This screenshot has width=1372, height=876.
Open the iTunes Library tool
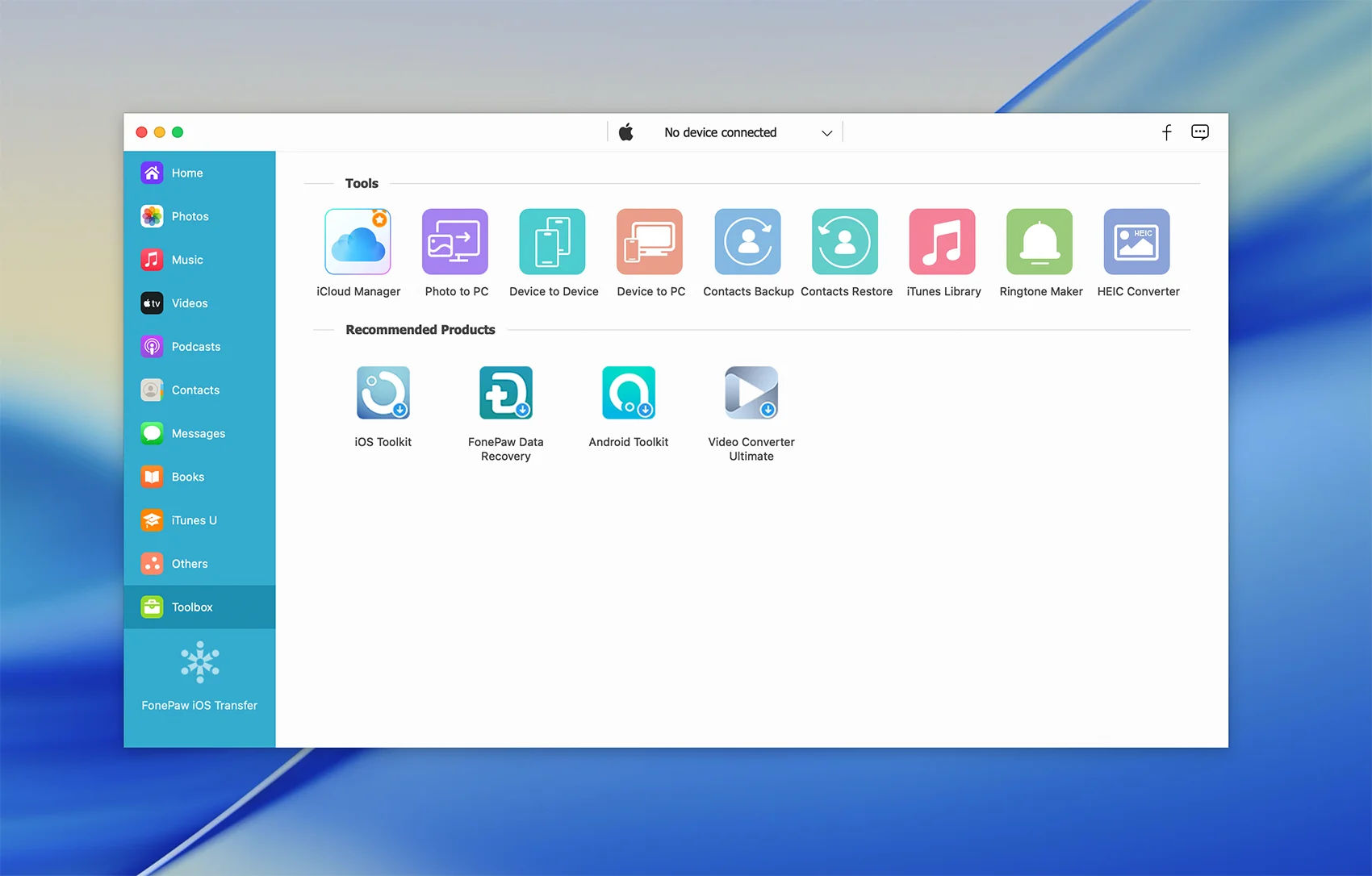click(943, 242)
